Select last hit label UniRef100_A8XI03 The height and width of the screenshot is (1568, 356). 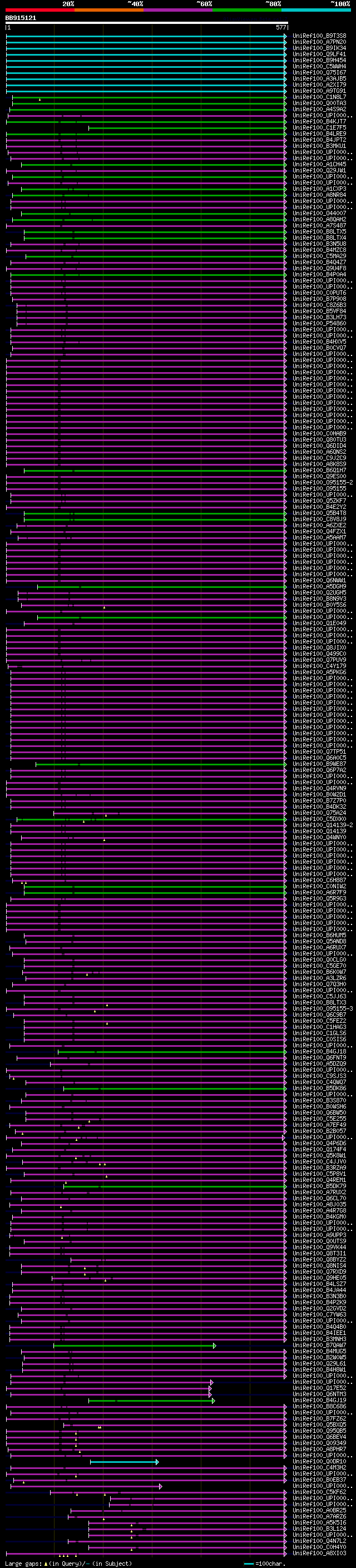click(319, 1554)
